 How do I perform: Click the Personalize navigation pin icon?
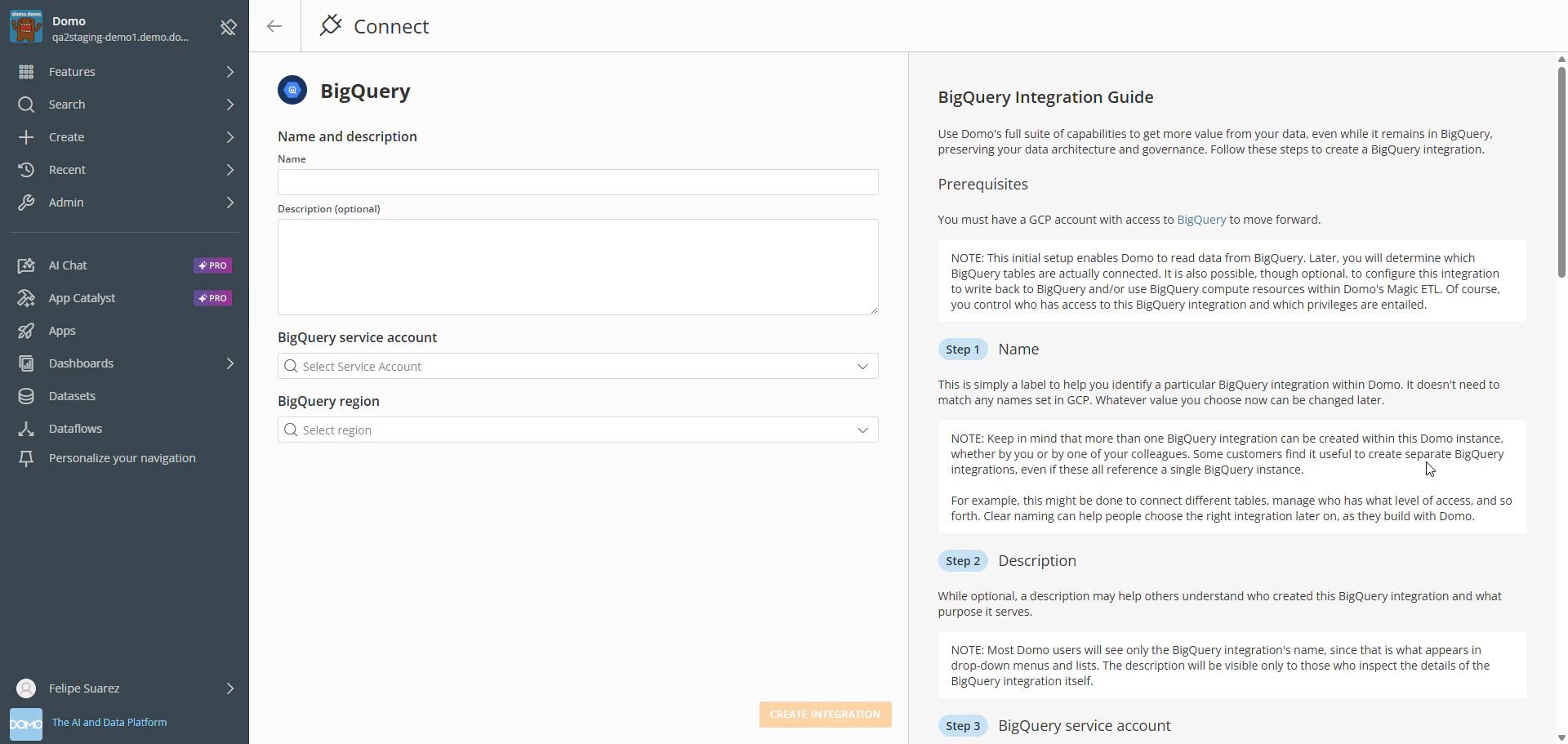[26, 459]
